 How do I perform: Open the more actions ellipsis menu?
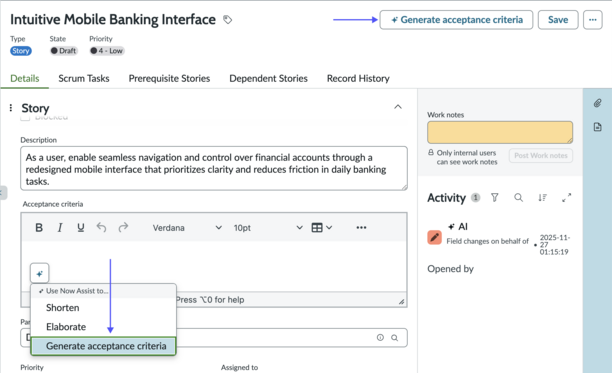coord(592,20)
